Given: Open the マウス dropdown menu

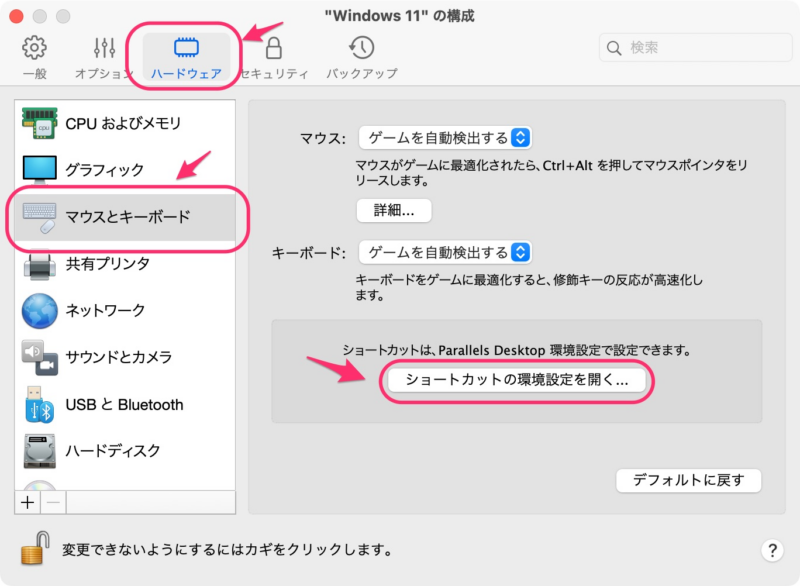Looking at the screenshot, I should coord(445,138).
